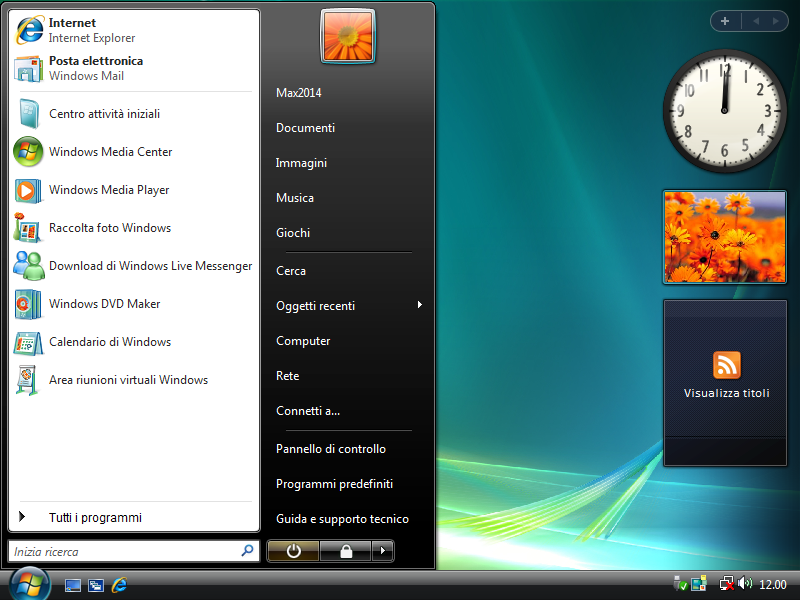
Task: Open the Max2014 user folder
Action: [298, 93]
